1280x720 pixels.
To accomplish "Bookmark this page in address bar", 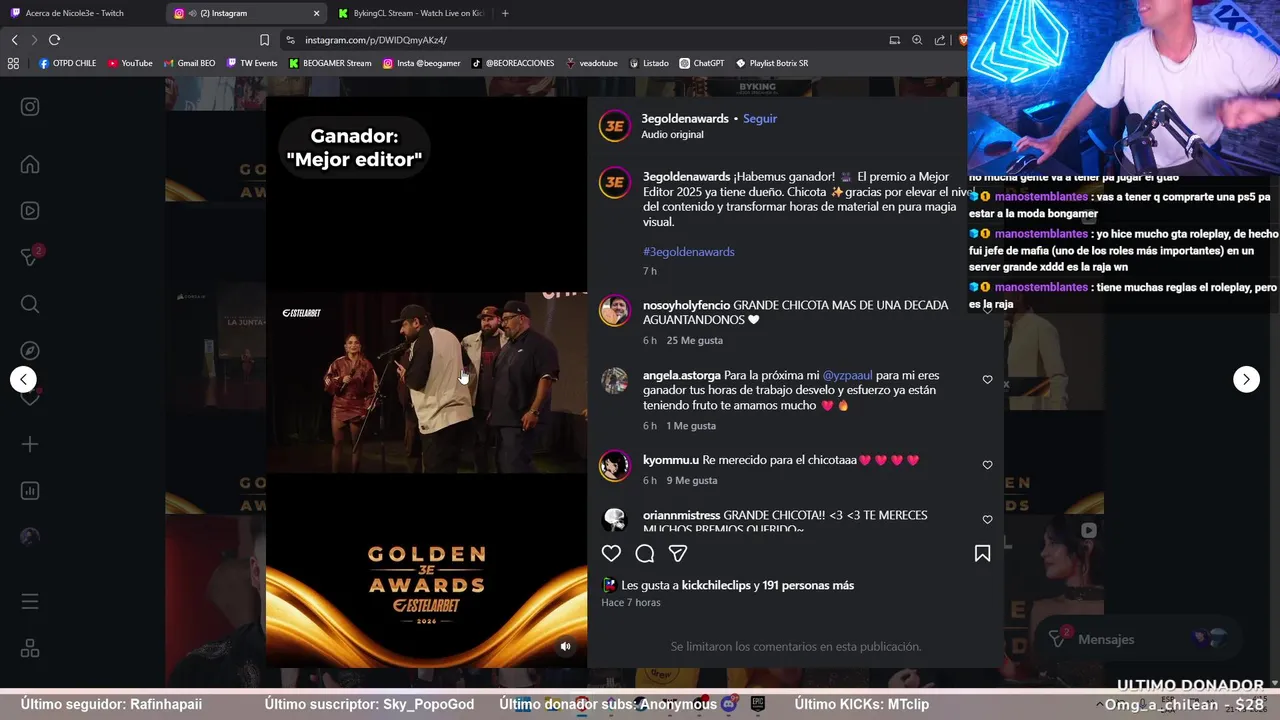I will tap(264, 40).
